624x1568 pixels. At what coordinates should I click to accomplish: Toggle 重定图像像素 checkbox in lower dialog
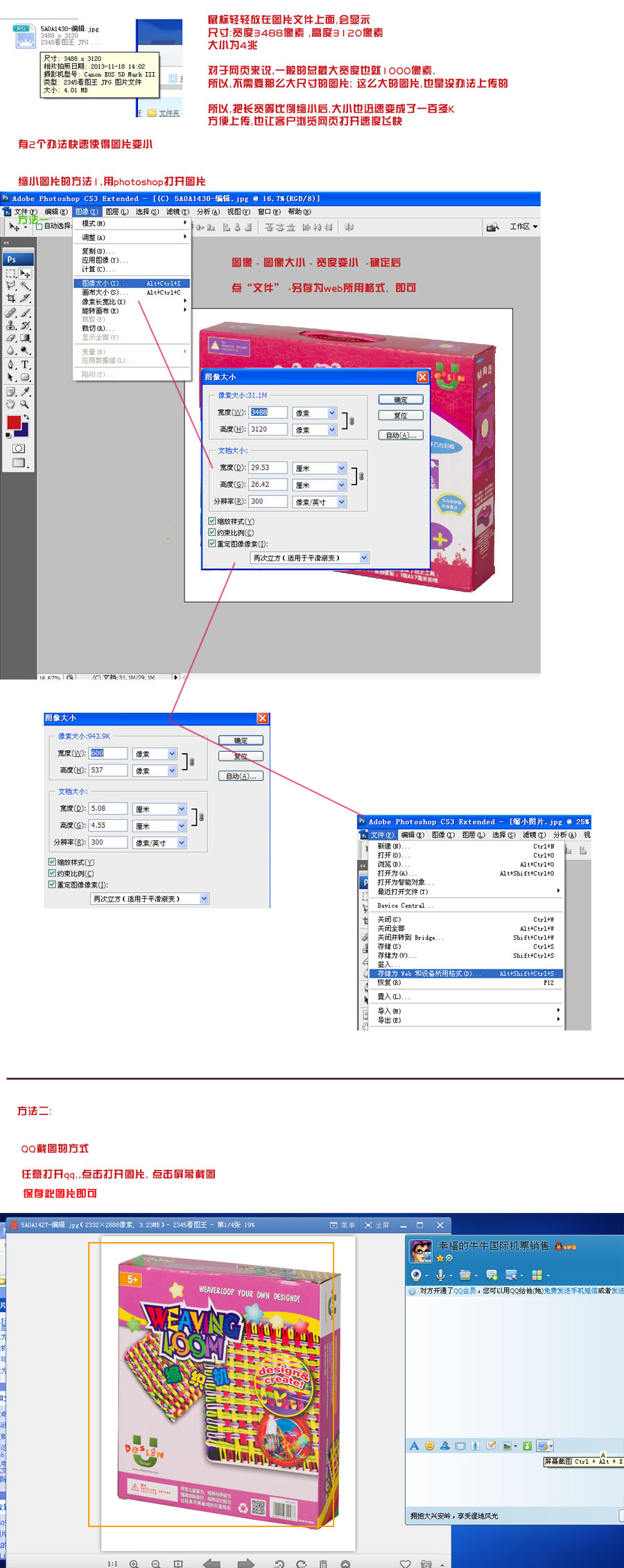(52, 885)
